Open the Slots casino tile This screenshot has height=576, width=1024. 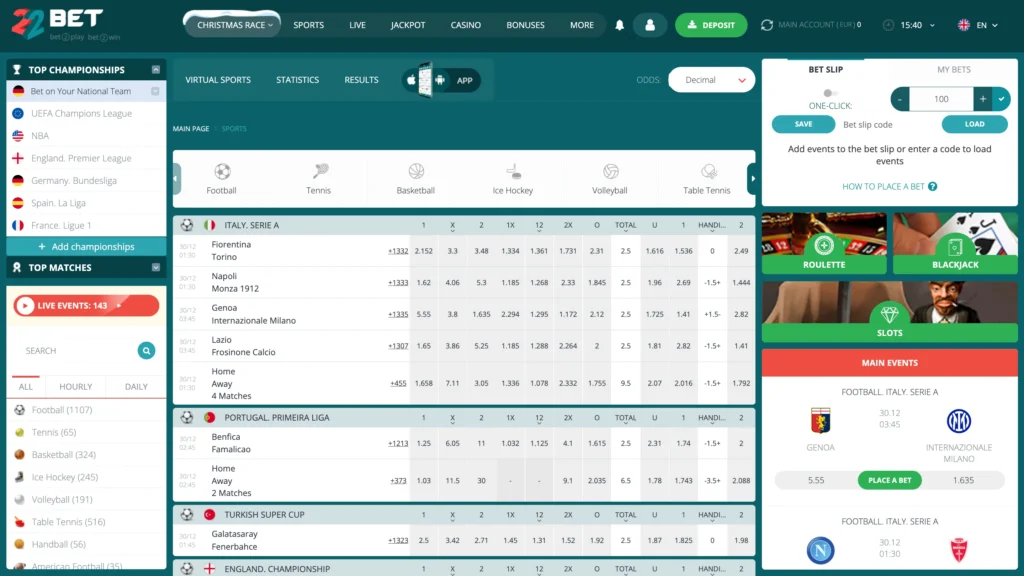[x=889, y=312]
